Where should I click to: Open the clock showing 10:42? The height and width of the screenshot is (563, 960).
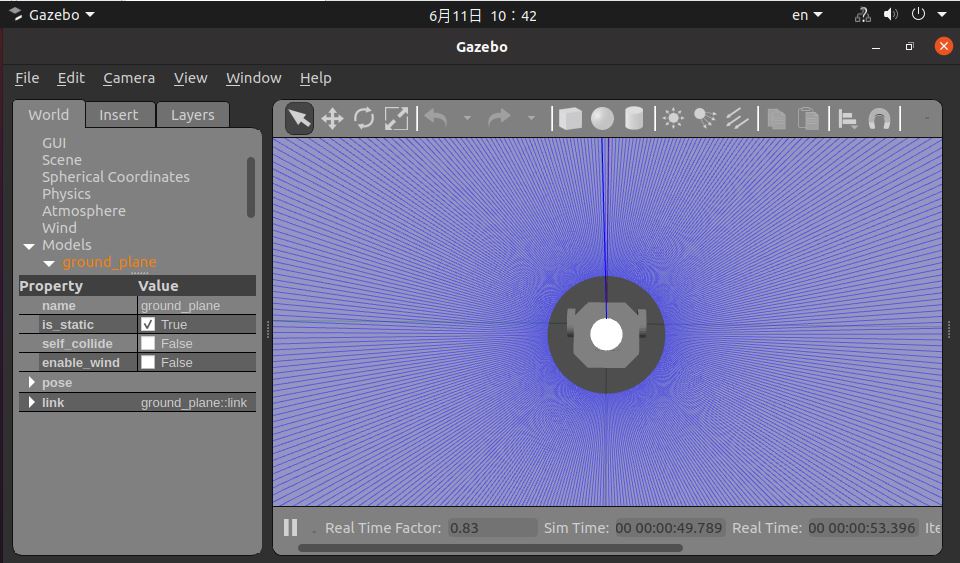pos(482,16)
